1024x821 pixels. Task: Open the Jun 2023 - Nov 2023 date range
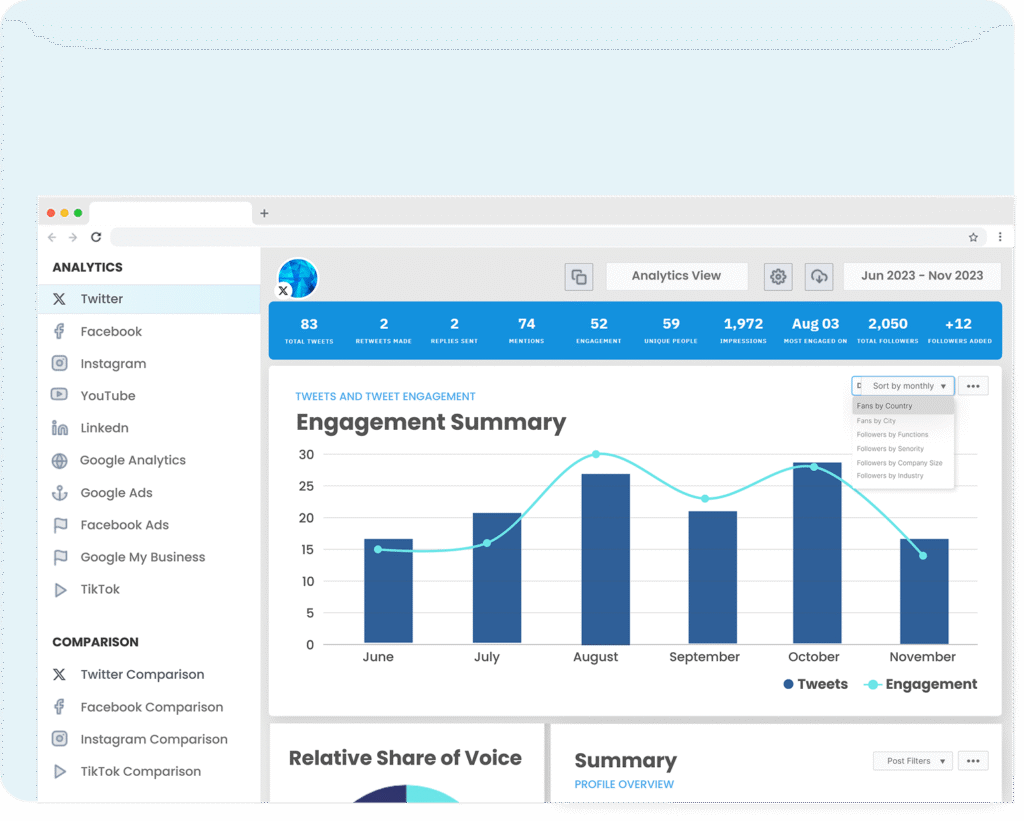pos(922,276)
